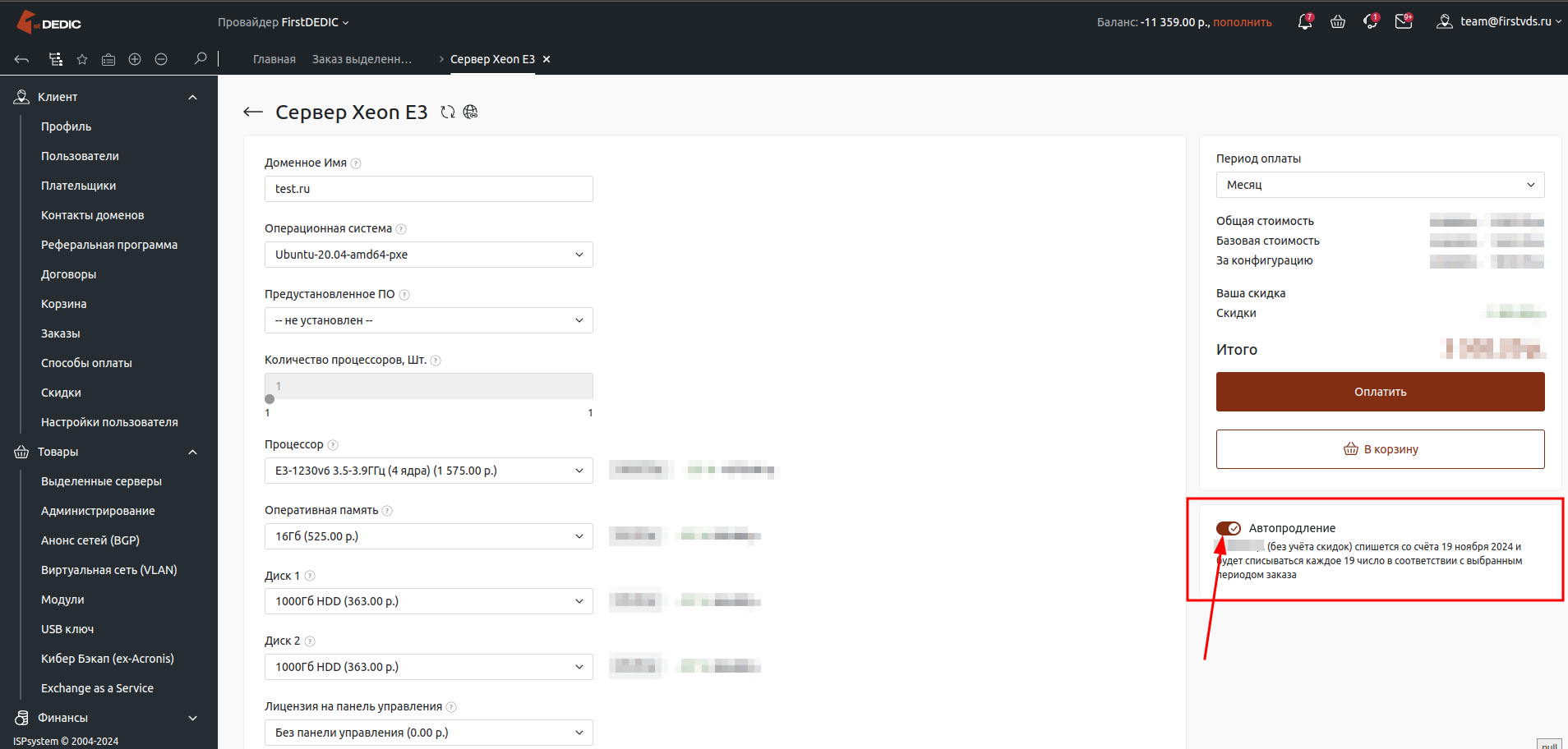The image size is (1568, 749).
Task: Show help for Диск 2
Action: 310,641
